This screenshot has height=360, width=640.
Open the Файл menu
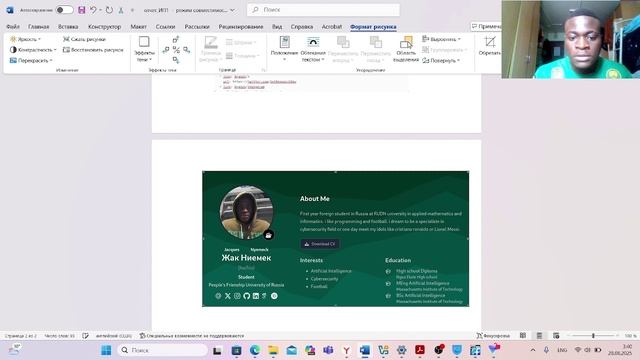[13, 27]
